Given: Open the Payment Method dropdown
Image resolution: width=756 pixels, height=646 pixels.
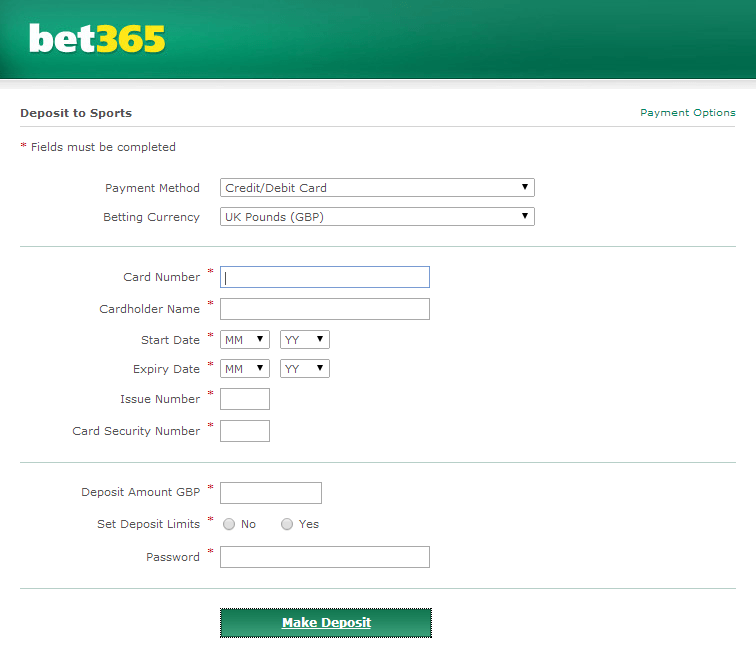Looking at the screenshot, I should 377,188.
